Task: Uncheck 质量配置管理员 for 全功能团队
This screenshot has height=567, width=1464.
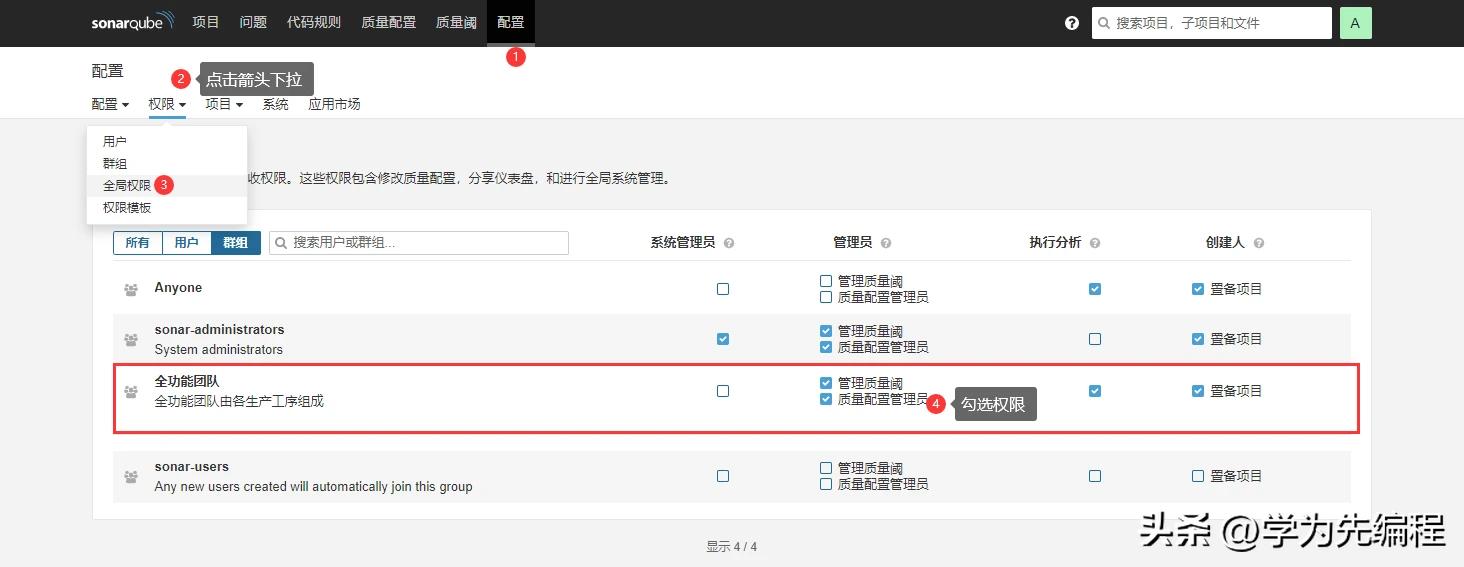Action: [x=826, y=399]
